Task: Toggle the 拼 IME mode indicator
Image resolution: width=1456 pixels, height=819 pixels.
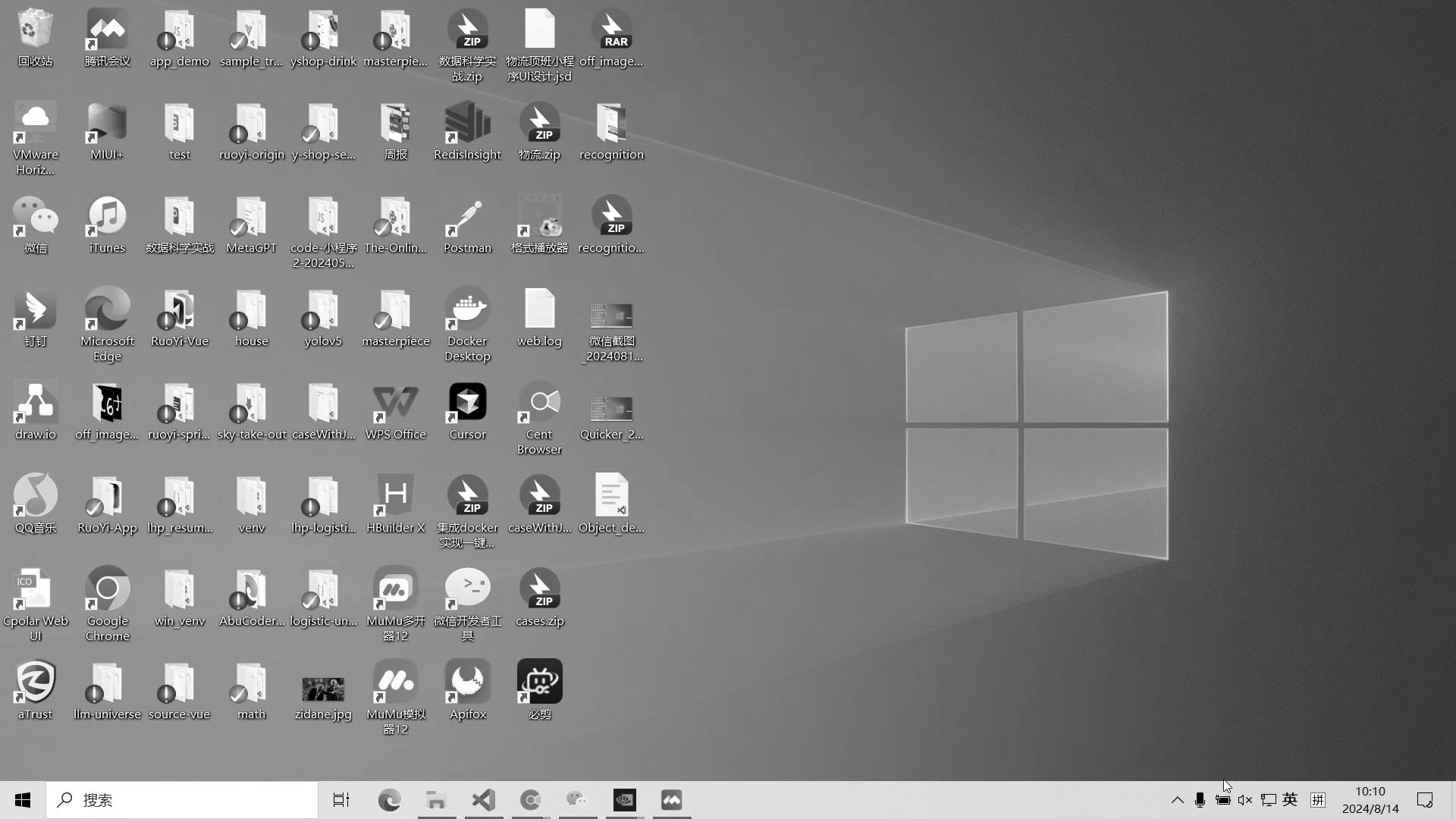Action: [x=1317, y=800]
